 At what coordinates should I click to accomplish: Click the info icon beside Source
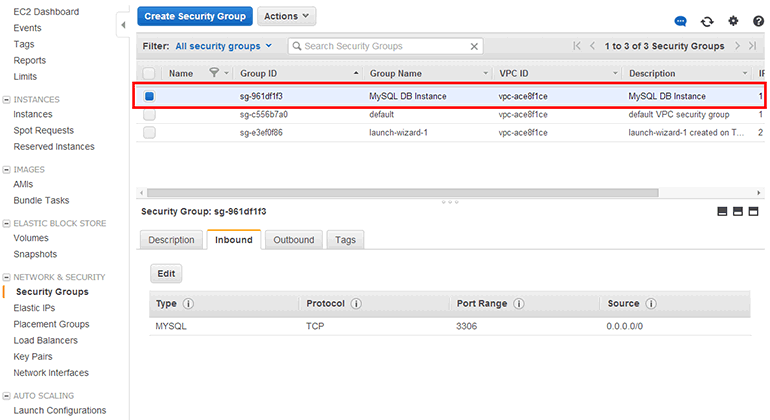pyautogui.click(x=651, y=304)
